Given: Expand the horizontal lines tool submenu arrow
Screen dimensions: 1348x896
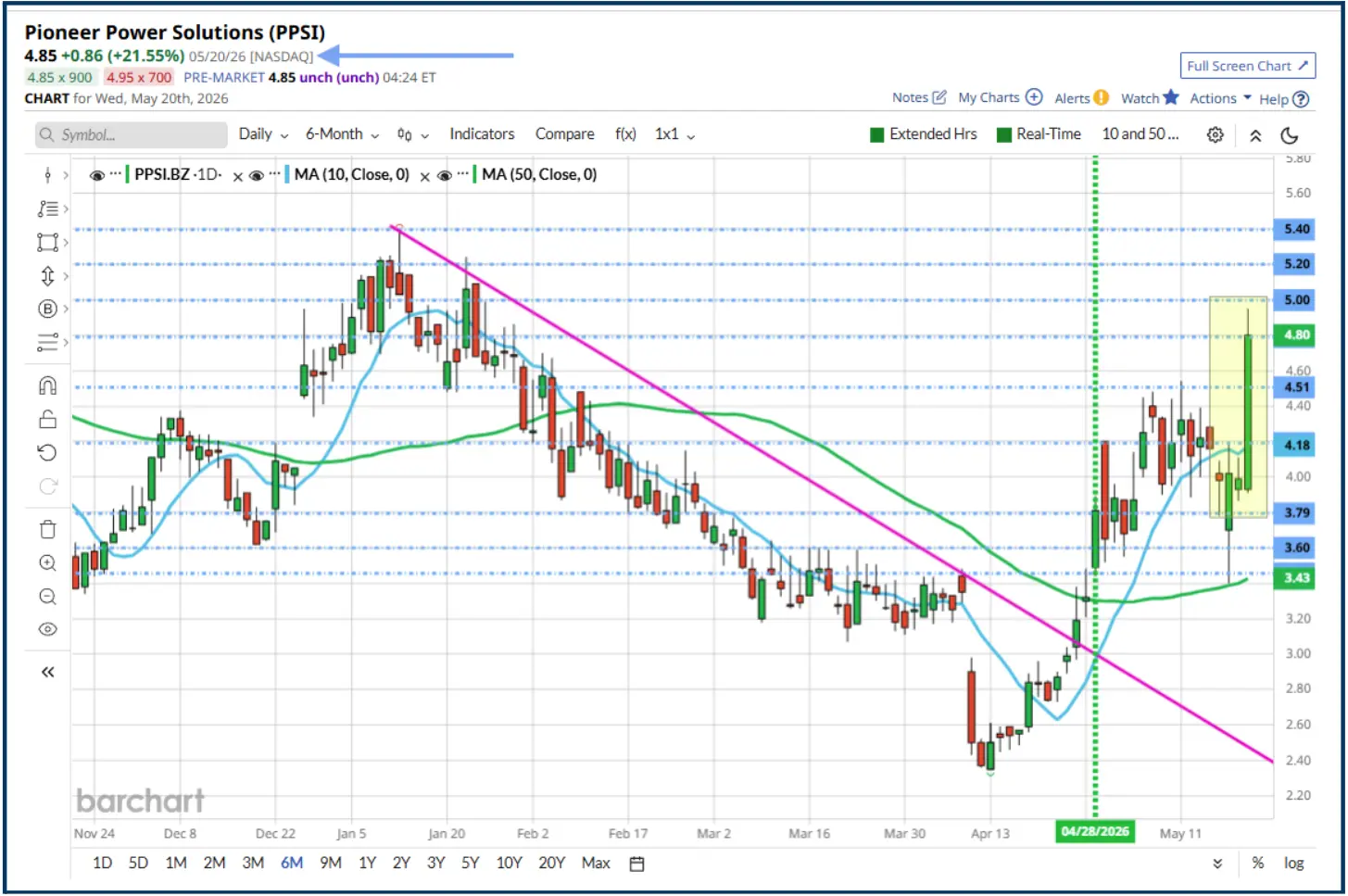Looking at the screenshot, I should 65,343.
